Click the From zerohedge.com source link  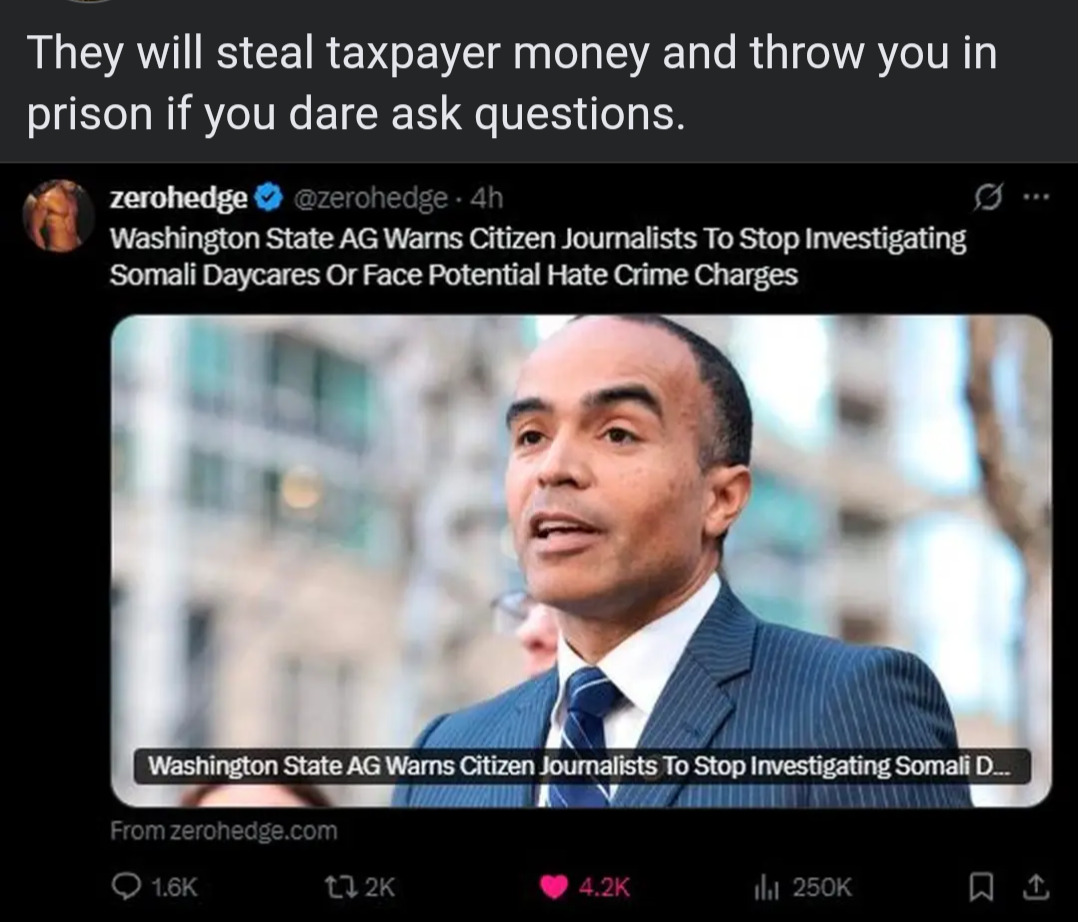point(224,830)
